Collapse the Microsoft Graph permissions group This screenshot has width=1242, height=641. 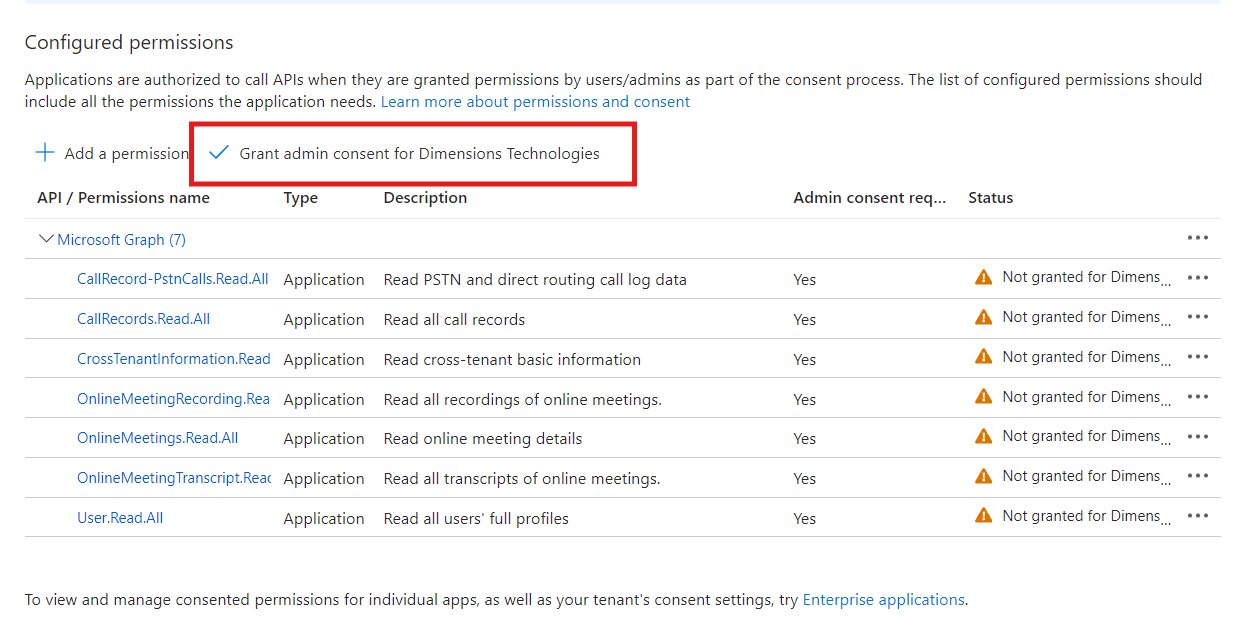coord(45,240)
